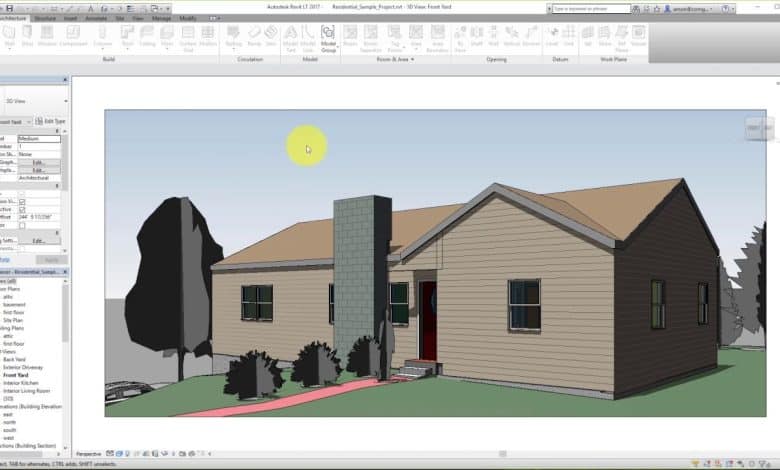Select the Column tool

click(x=102, y=37)
